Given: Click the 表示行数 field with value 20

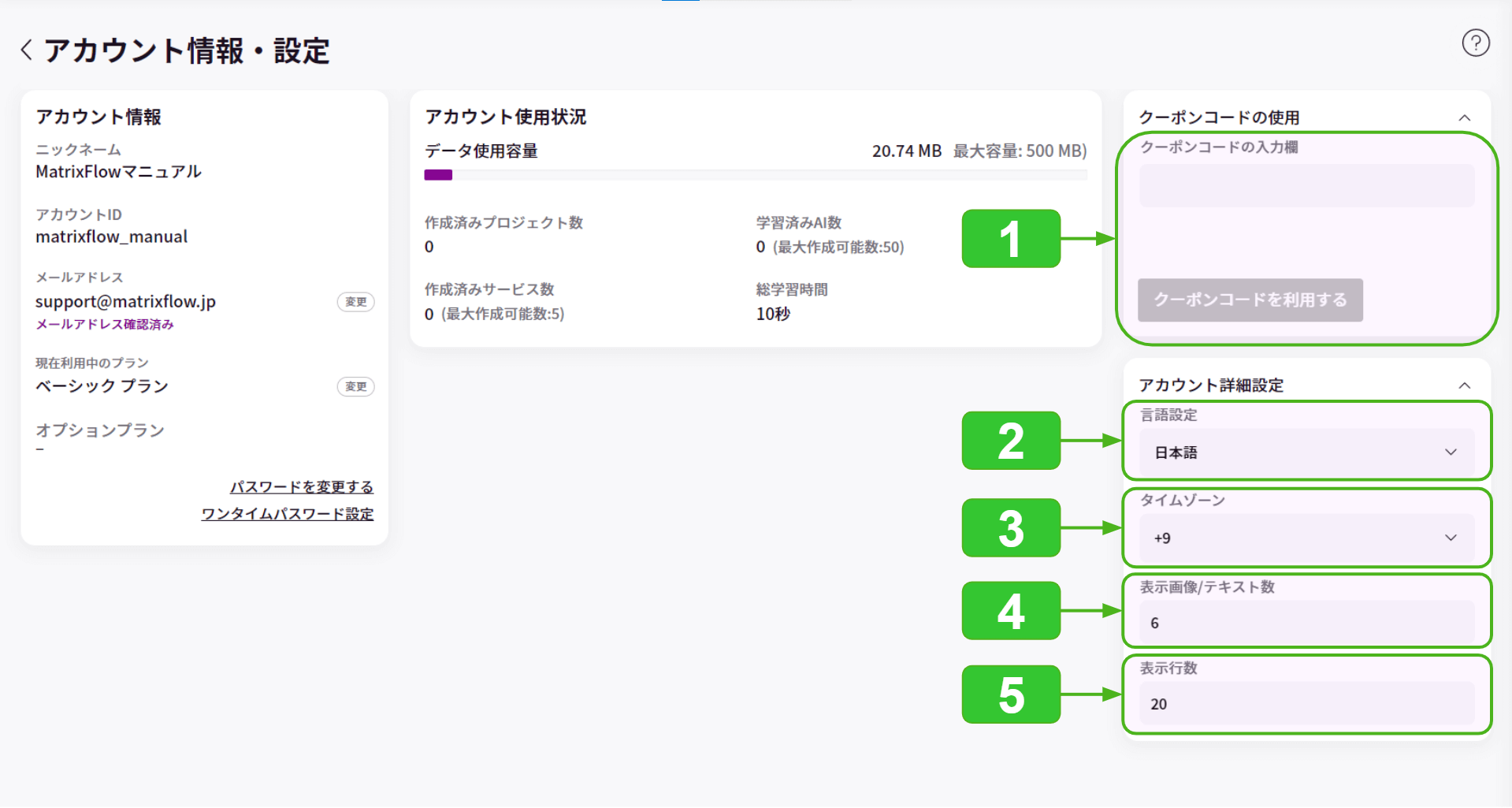Looking at the screenshot, I should (x=1306, y=704).
